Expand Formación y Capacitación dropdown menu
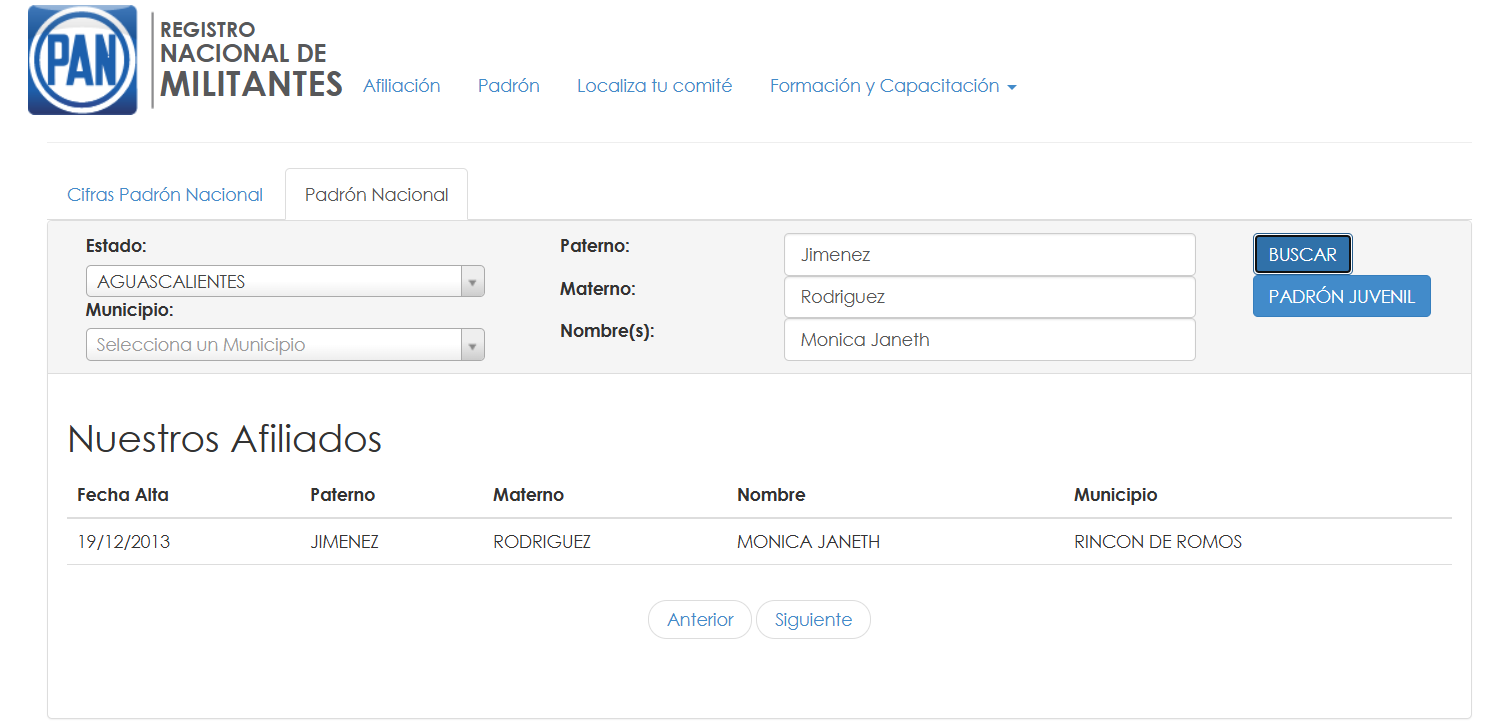1505x725 pixels. 892,86
